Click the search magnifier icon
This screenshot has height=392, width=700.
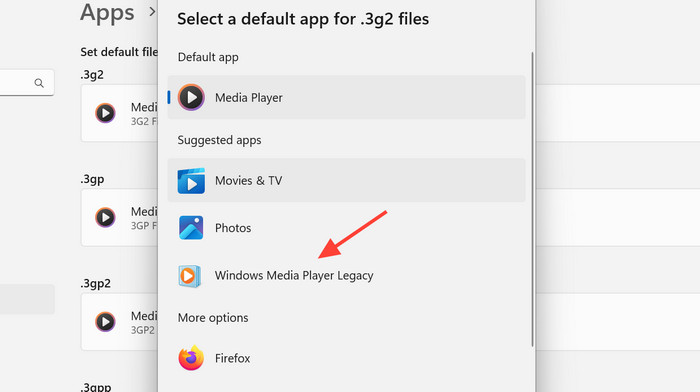pos(39,83)
